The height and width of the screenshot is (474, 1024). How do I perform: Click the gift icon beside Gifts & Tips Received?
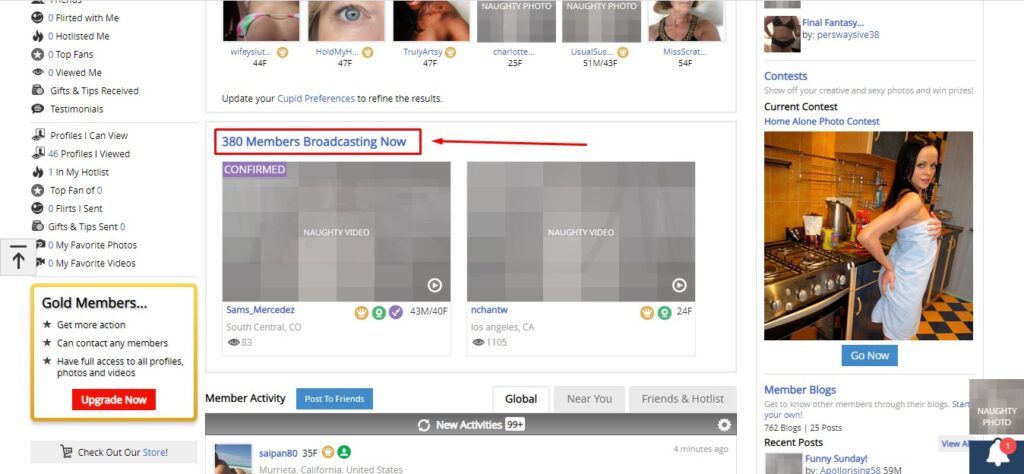37,91
